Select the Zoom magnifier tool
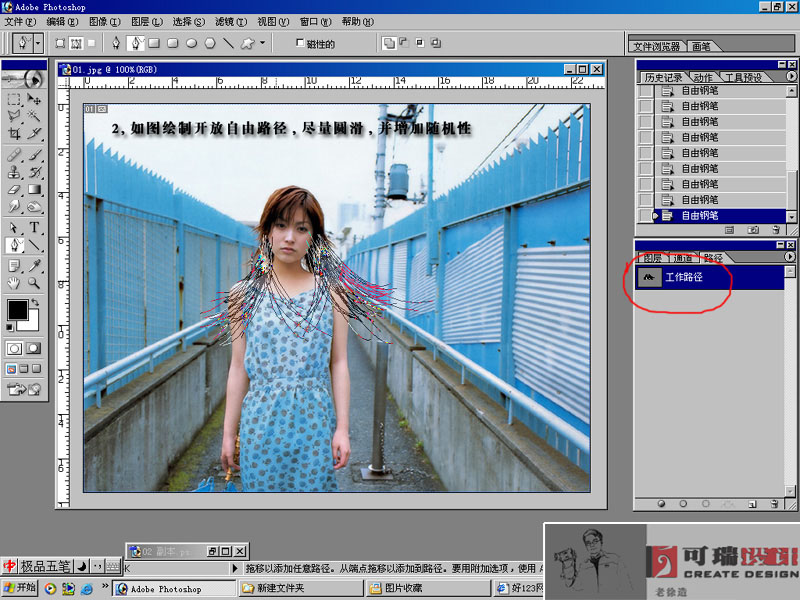This screenshot has height=600, width=800. [35, 283]
